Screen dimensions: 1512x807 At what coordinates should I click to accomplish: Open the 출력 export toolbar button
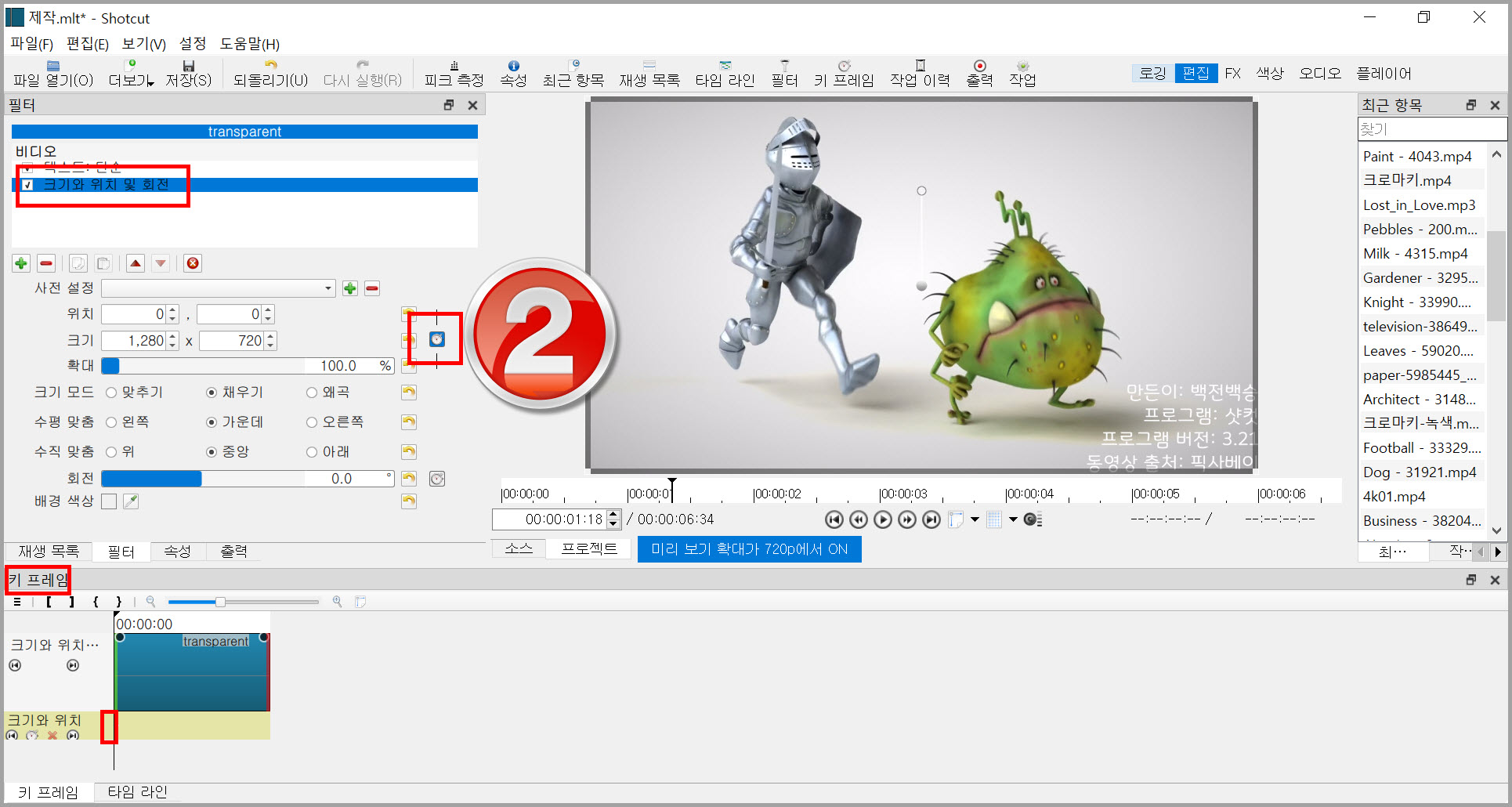[979, 74]
